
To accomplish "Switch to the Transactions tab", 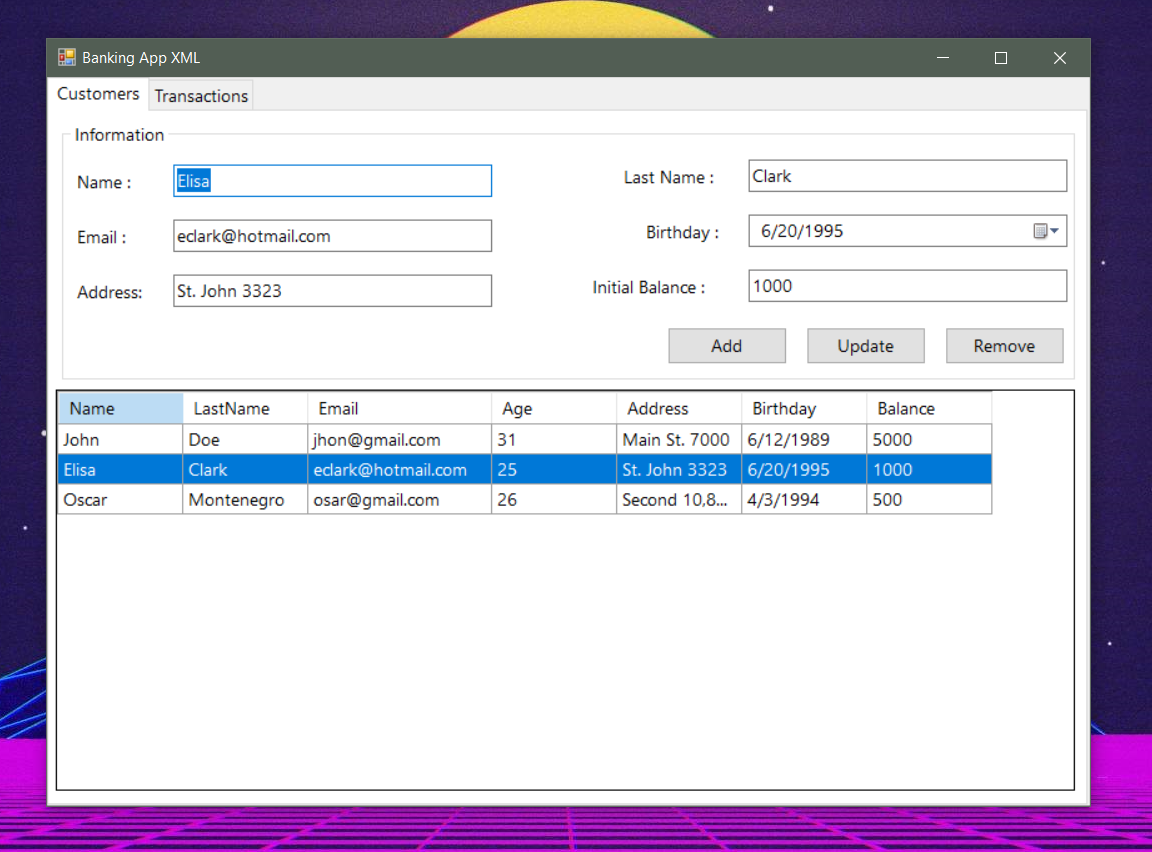I will (x=201, y=96).
